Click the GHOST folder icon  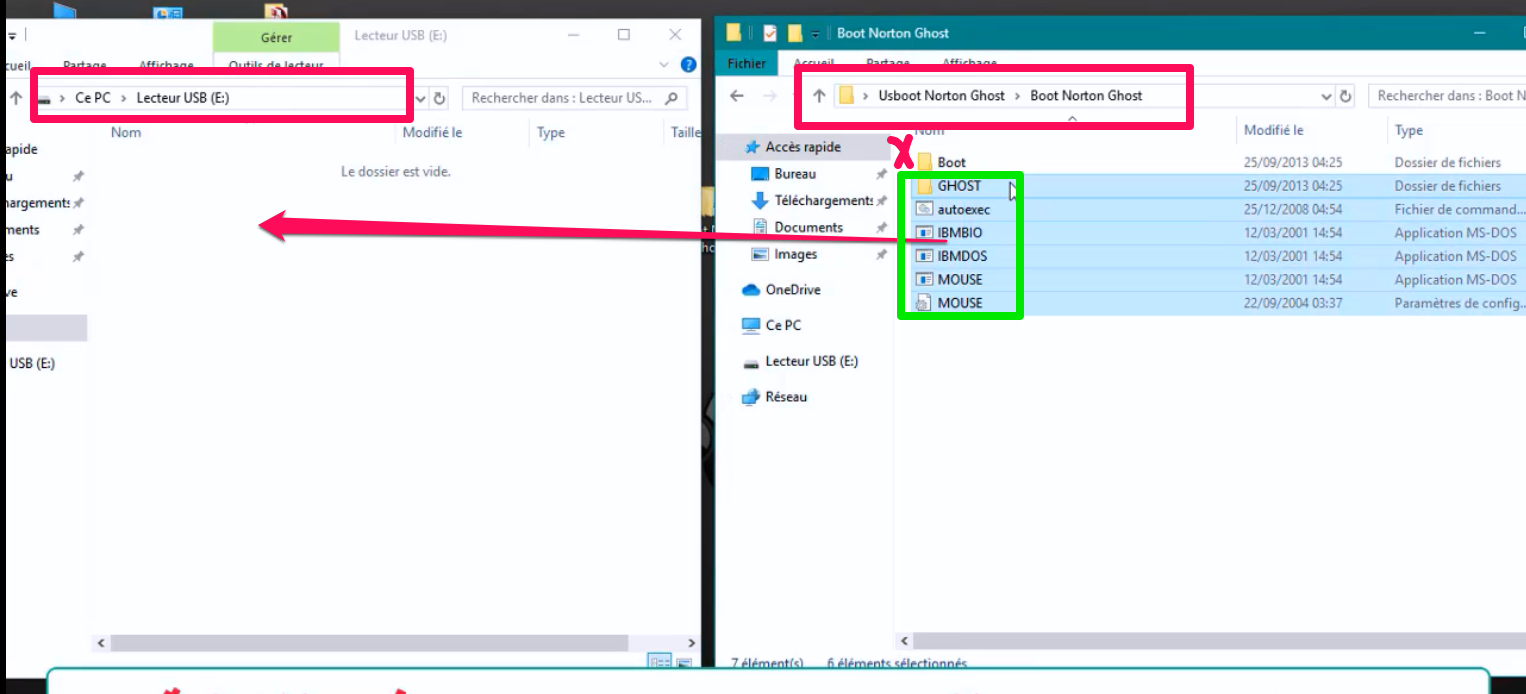click(x=924, y=185)
